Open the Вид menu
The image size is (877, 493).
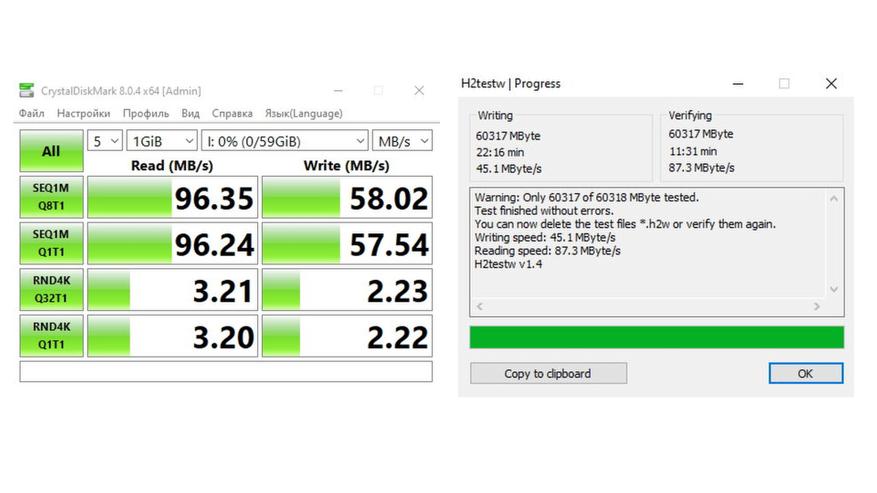tap(190, 113)
